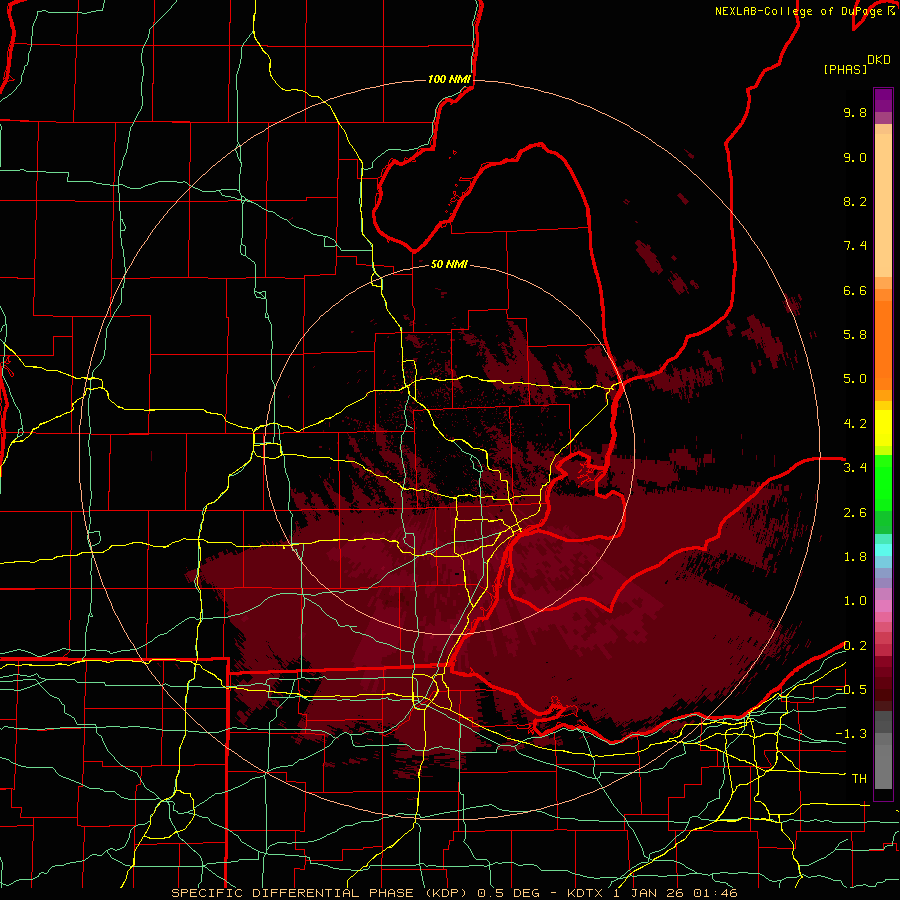900x900 pixels.
Task: Click the 01:46 timestamp in caption
Action: point(716,893)
